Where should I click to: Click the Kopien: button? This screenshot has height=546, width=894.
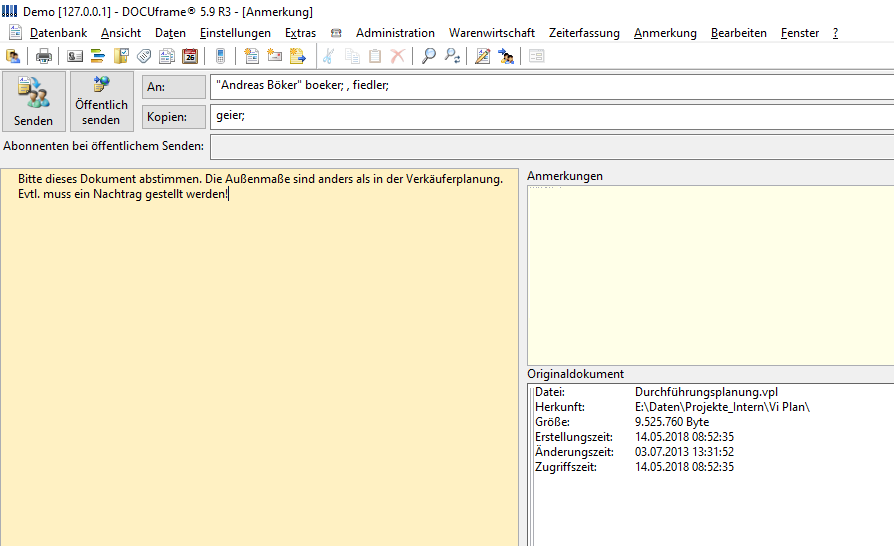tap(174, 117)
